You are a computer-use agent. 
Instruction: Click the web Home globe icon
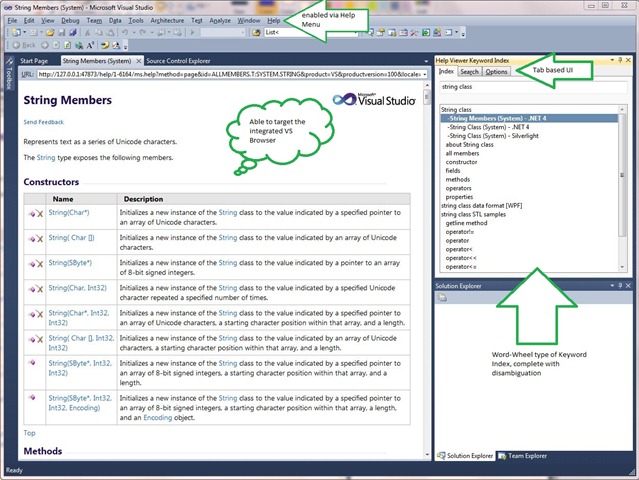[x=79, y=45]
